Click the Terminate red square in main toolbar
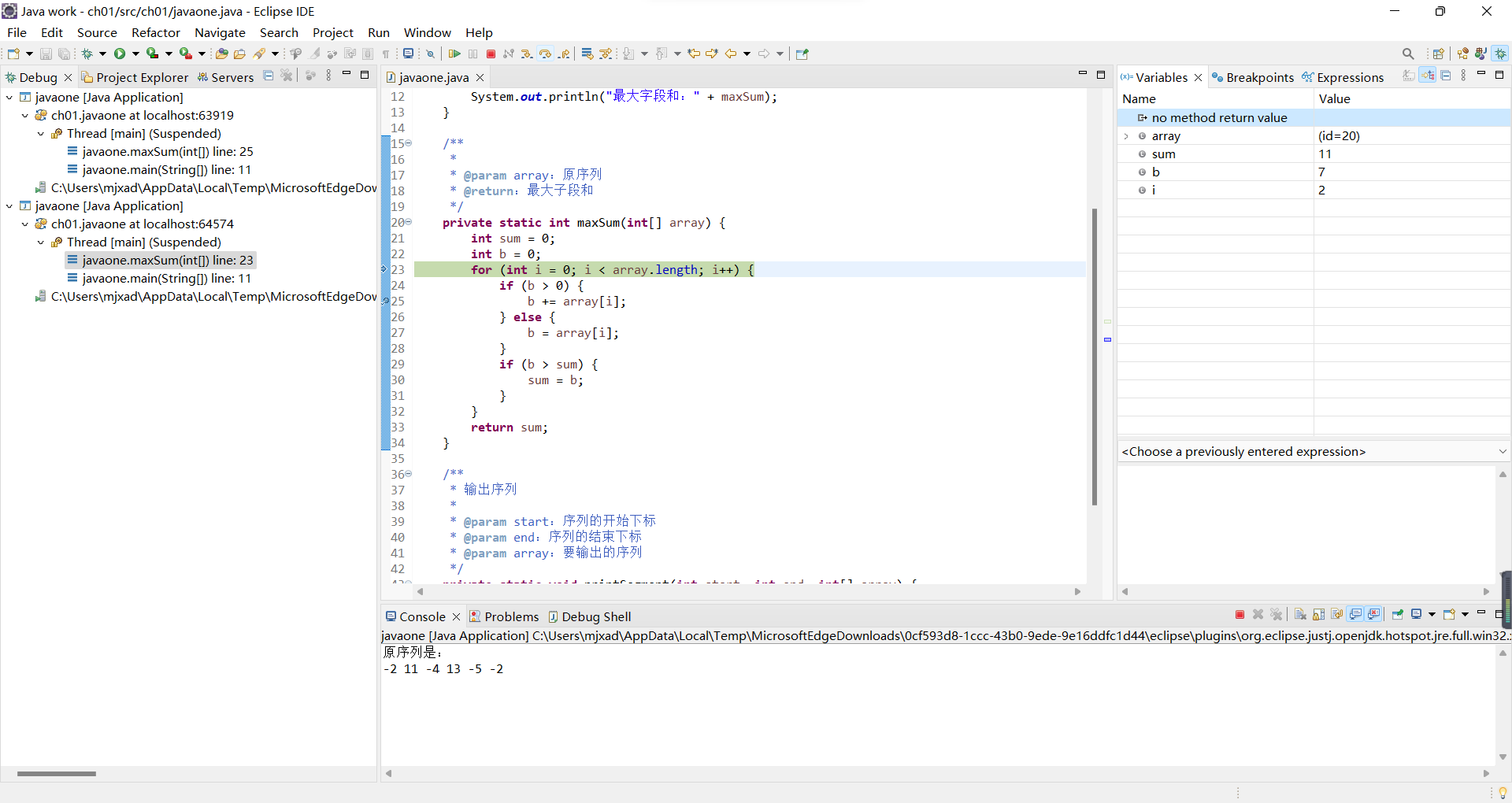Image resolution: width=1512 pixels, height=803 pixels. click(x=491, y=54)
